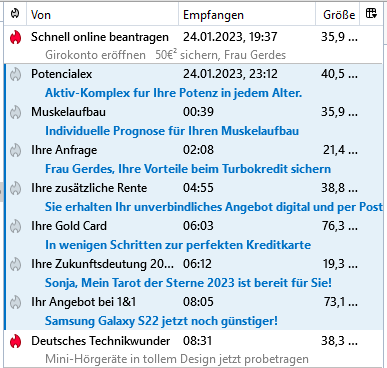Toggle junk flame for Deutsches Technikwunder
This screenshot has height=368, width=387.
15,341
